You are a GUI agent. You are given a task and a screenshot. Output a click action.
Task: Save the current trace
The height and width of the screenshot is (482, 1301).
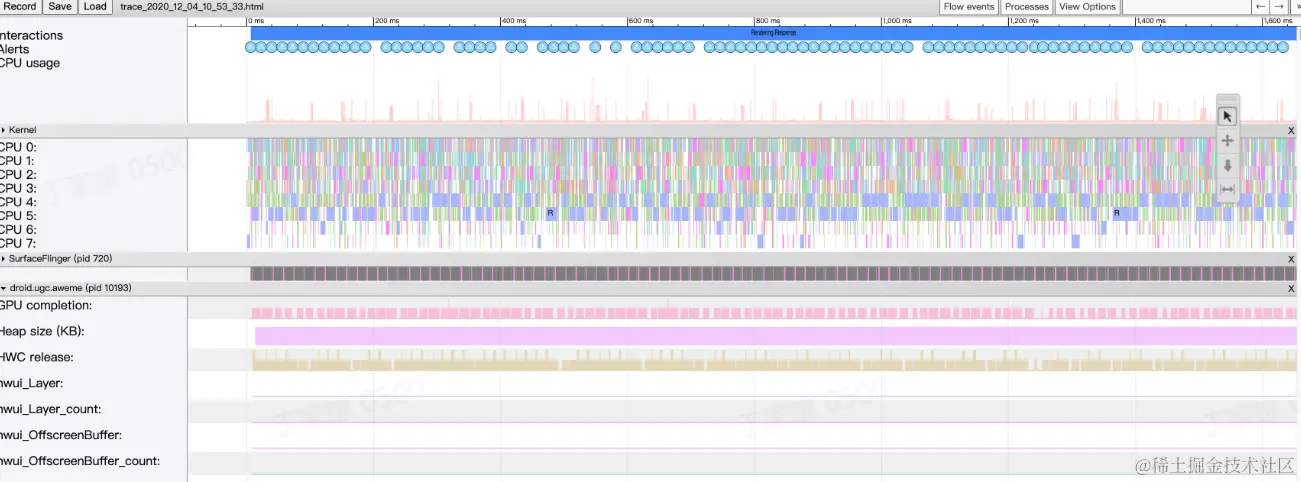[60, 6]
